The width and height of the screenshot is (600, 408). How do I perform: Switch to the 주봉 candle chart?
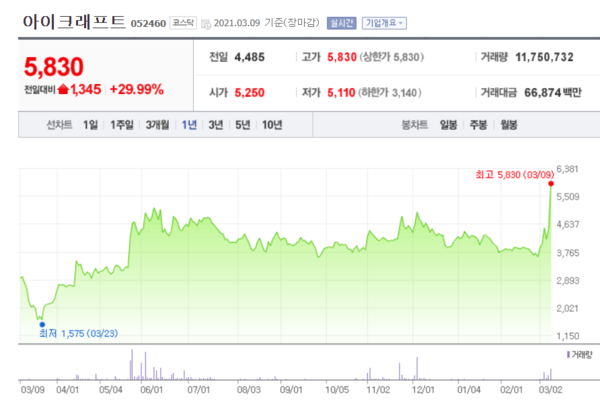point(478,125)
